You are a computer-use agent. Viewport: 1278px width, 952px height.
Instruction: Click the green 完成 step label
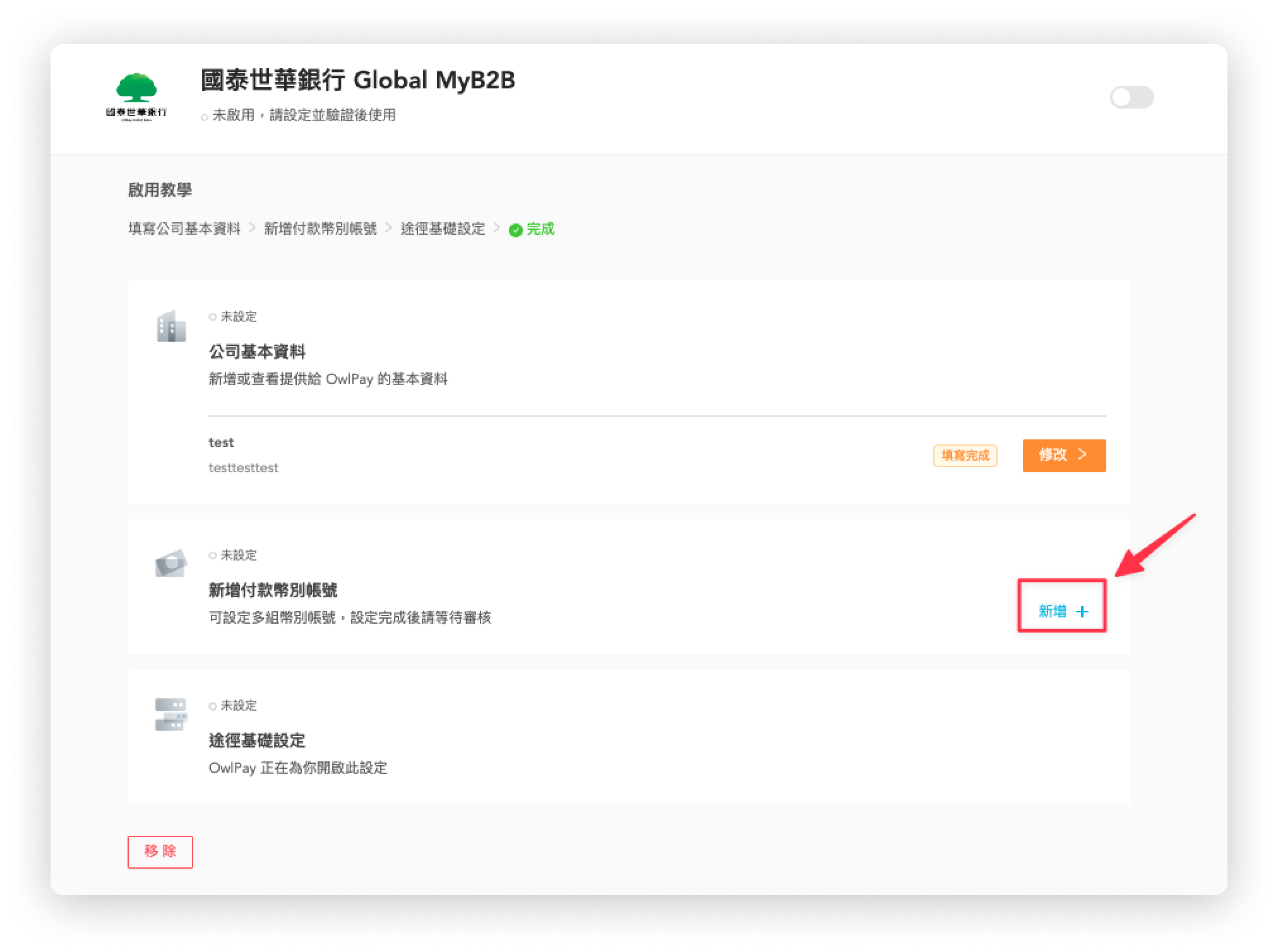pyautogui.click(x=540, y=229)
